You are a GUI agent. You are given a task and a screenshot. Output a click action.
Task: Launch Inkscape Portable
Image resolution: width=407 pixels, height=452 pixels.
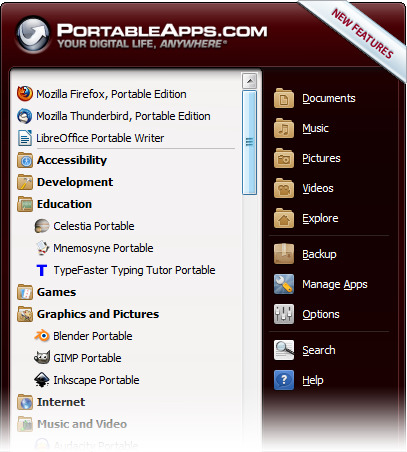[x=96, y=380]
